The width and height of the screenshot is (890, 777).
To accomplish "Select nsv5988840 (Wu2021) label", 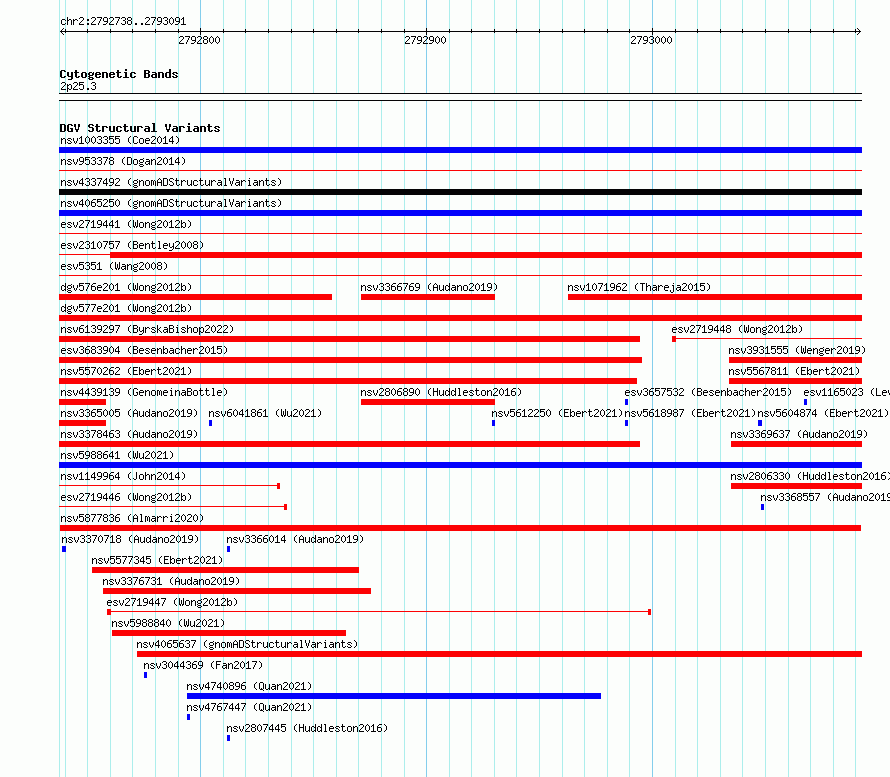I will coord(168,623).
